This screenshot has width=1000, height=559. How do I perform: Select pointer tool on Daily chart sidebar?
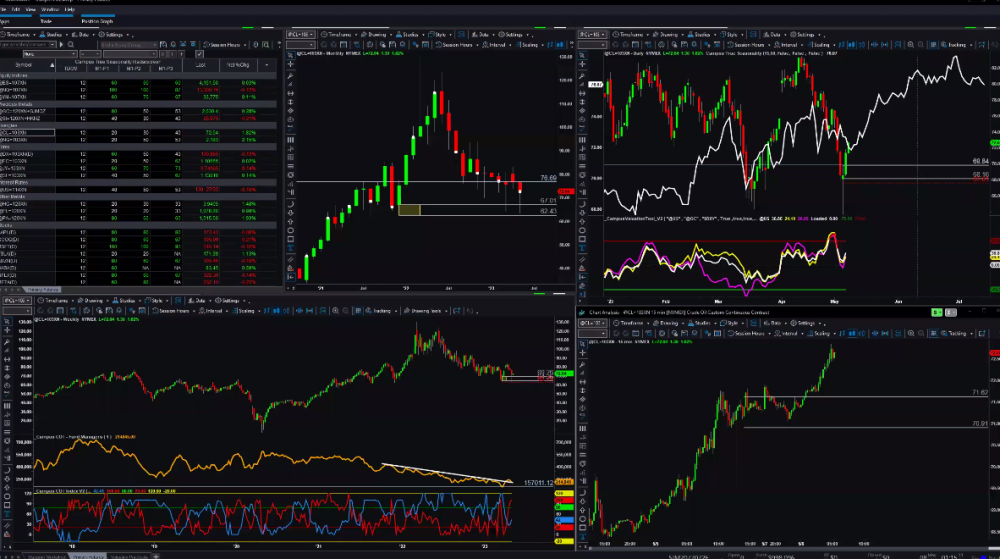point(582,55)
